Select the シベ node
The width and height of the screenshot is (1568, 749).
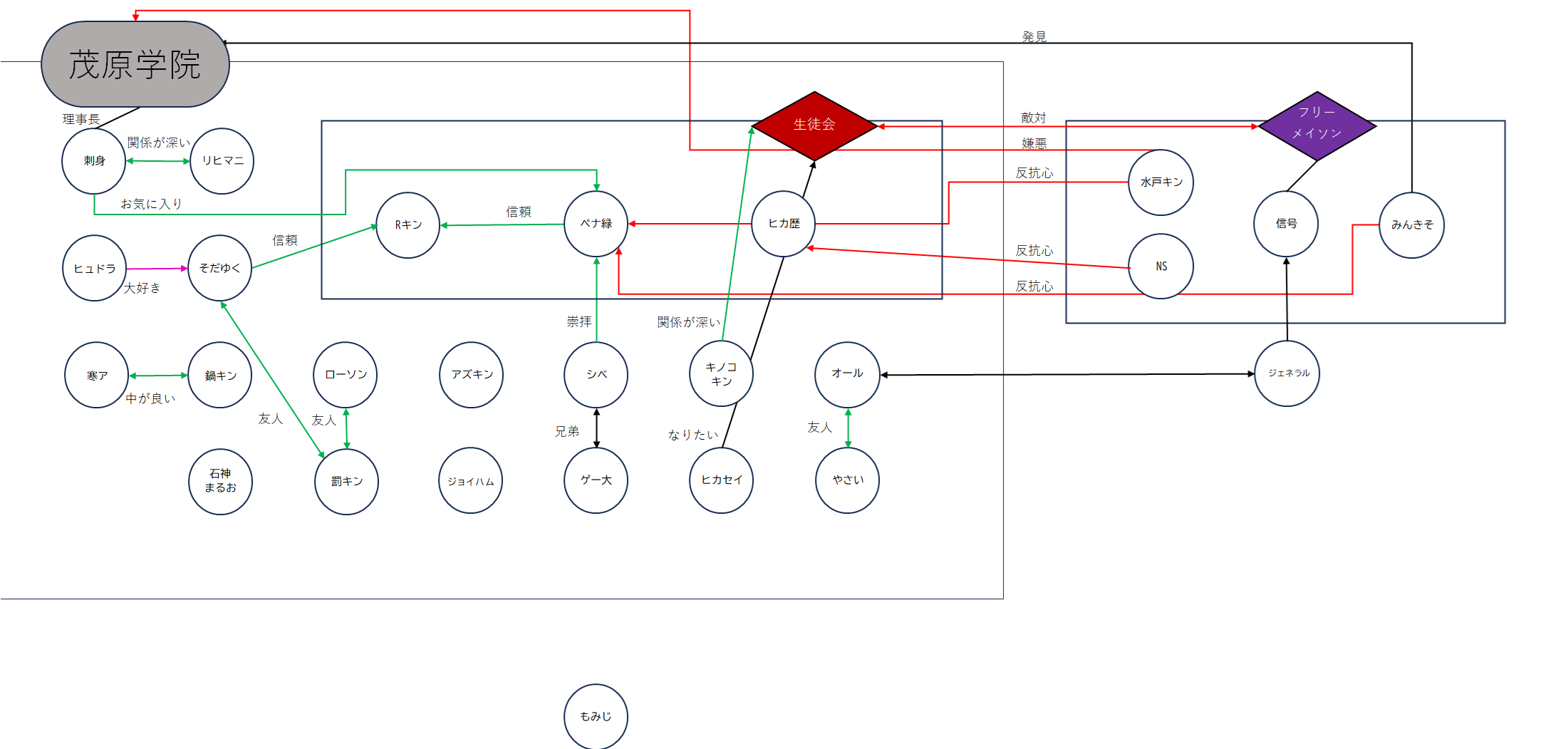[596, 375]
